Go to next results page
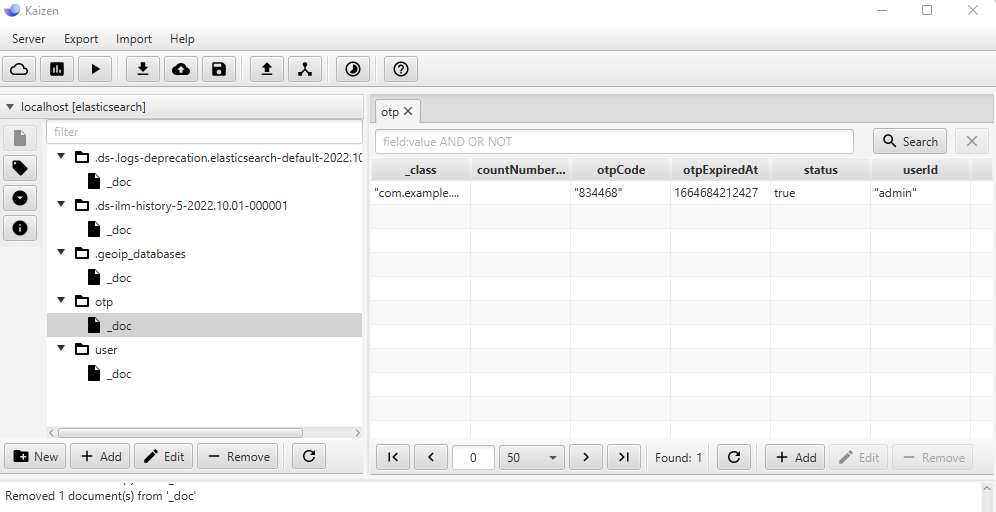This screenshot has height=512, width=996. pyautogui.click(x=586, y=457)
